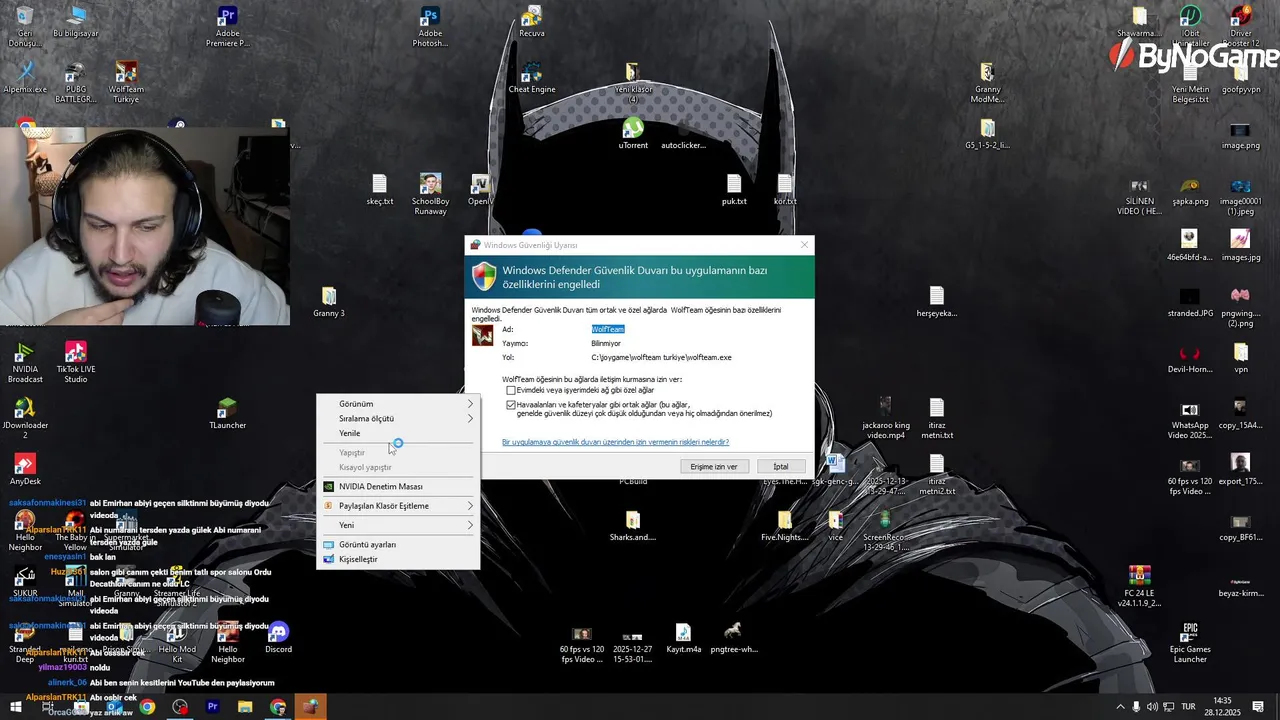
Task: Select the uTorrent desktop icon
Action: [633, 133]
